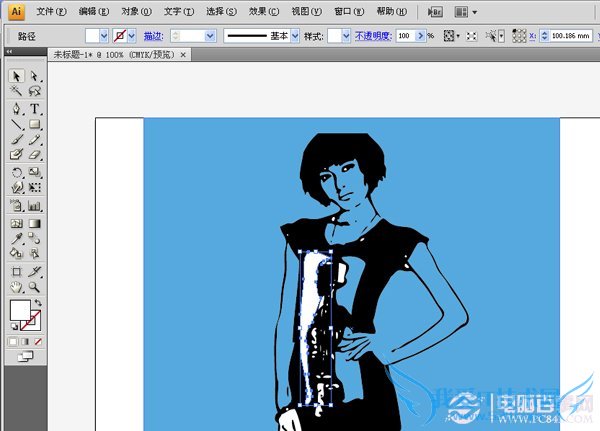Select the Free Transform tool
Screen dimensions: 600x431
click(x=34, y=188)
